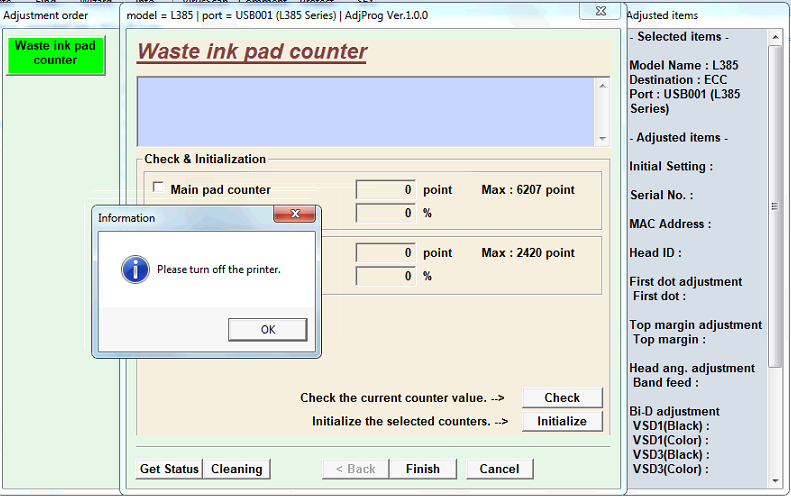
Task: Click the Main pad counter point value field
Action: click(386, 190)
